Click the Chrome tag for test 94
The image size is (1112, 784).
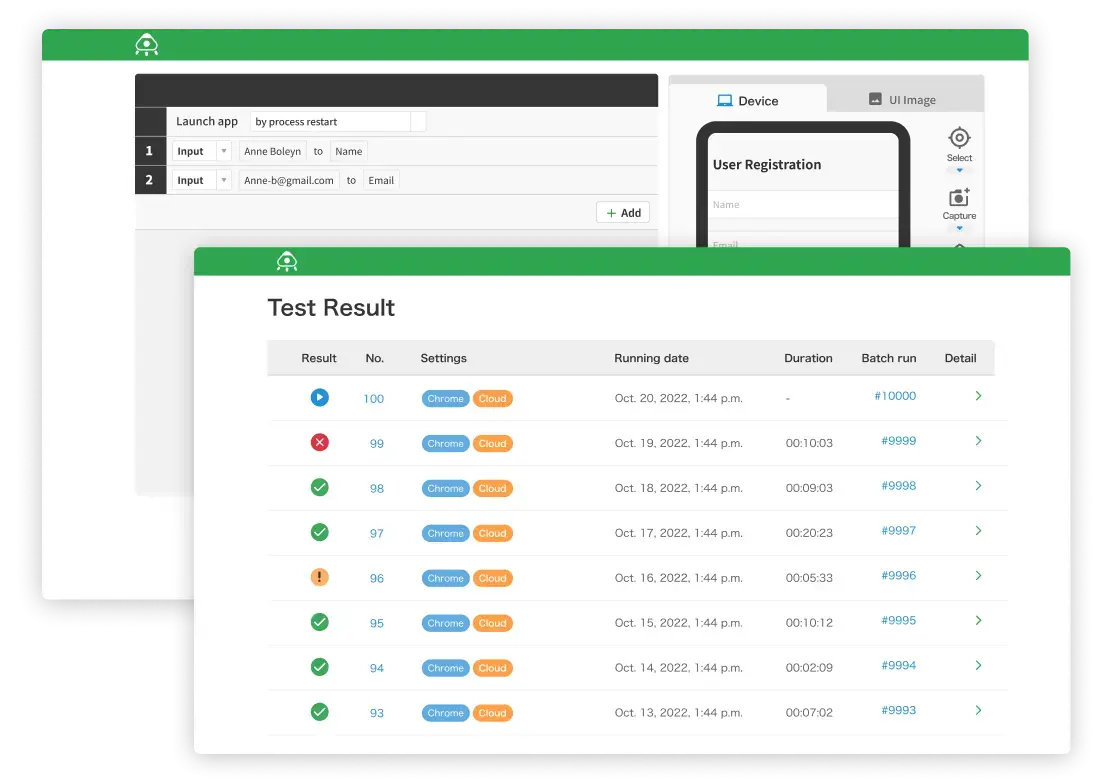pyautogui.click(x=445, y=668)
